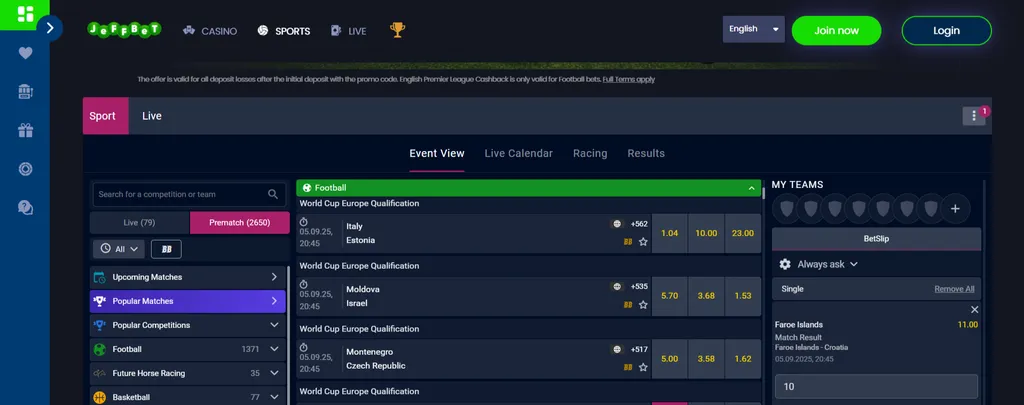The height and width of the screenshot is (405, 1024).
Task: Click the gift promotions icon in sidebar
Action: [25, 130]
